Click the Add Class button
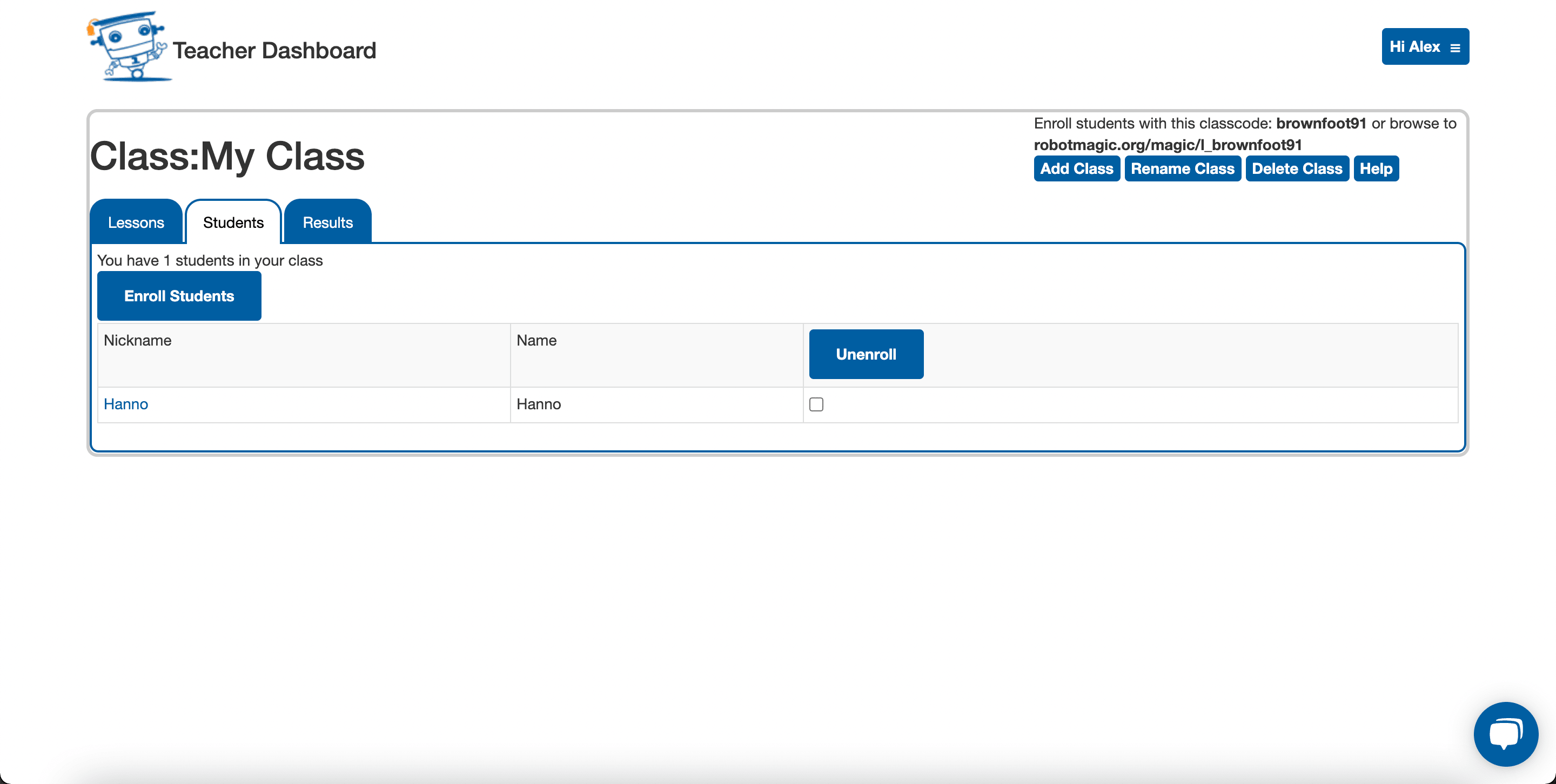Viewport: 1556px width, 784px height. [1076, 168]
